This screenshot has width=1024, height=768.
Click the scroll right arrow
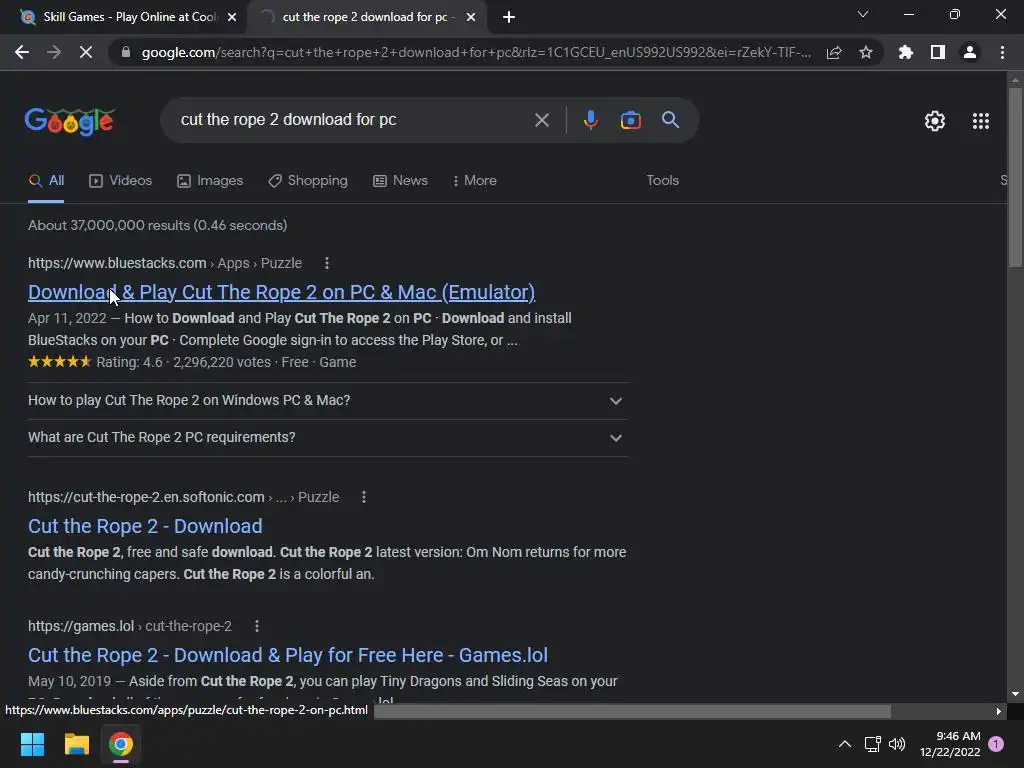[x=999, y=711]
